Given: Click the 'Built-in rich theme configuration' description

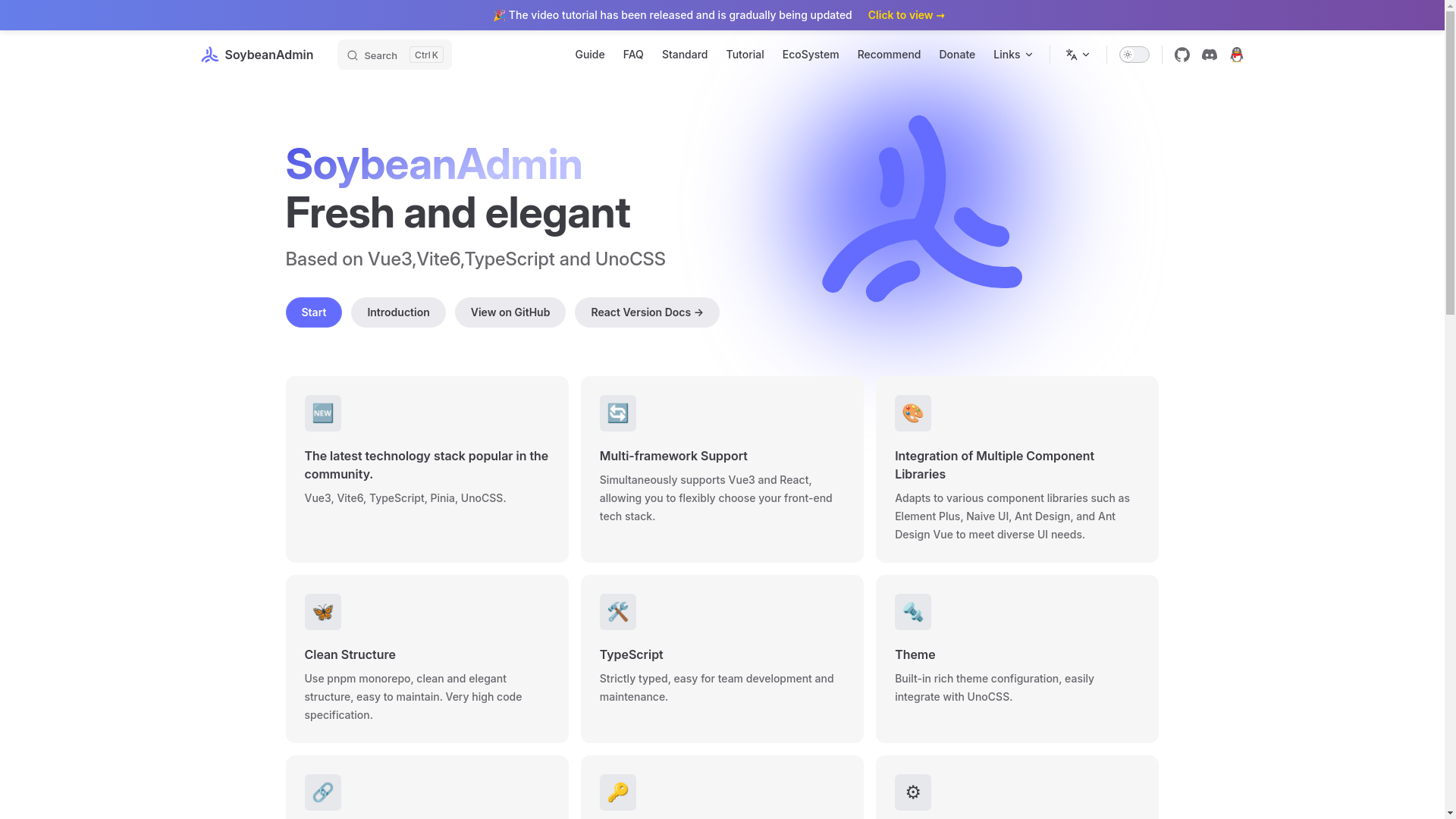Looking at the screenshot, I should [994, 688].
